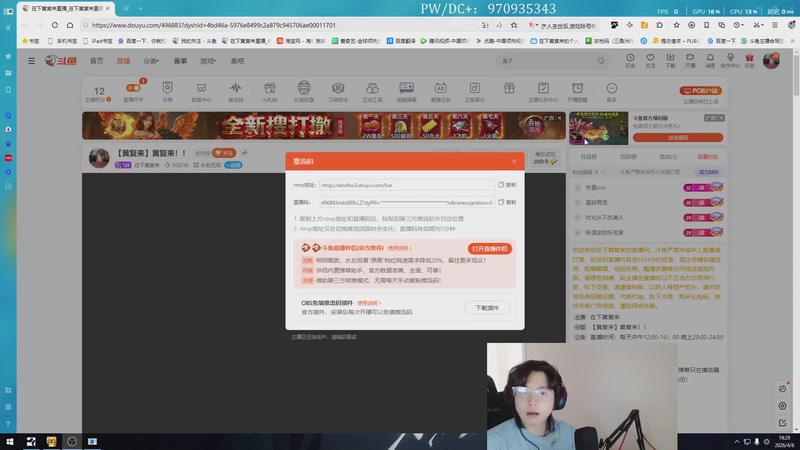Open the 星海任务 AD task icon
This screenshot has width=800, height=450.
(440, 92)
